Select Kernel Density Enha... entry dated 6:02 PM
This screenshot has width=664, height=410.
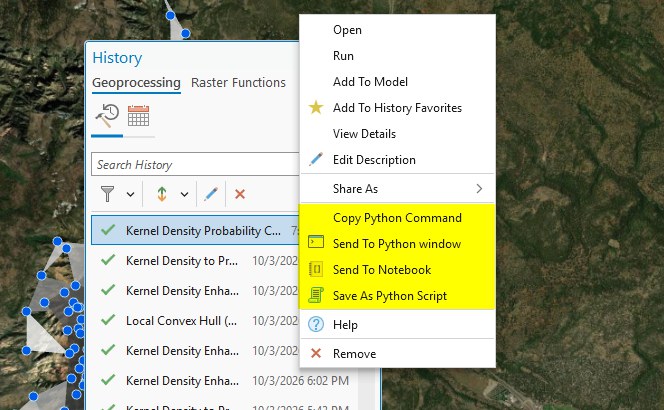[x=224, y=381]
